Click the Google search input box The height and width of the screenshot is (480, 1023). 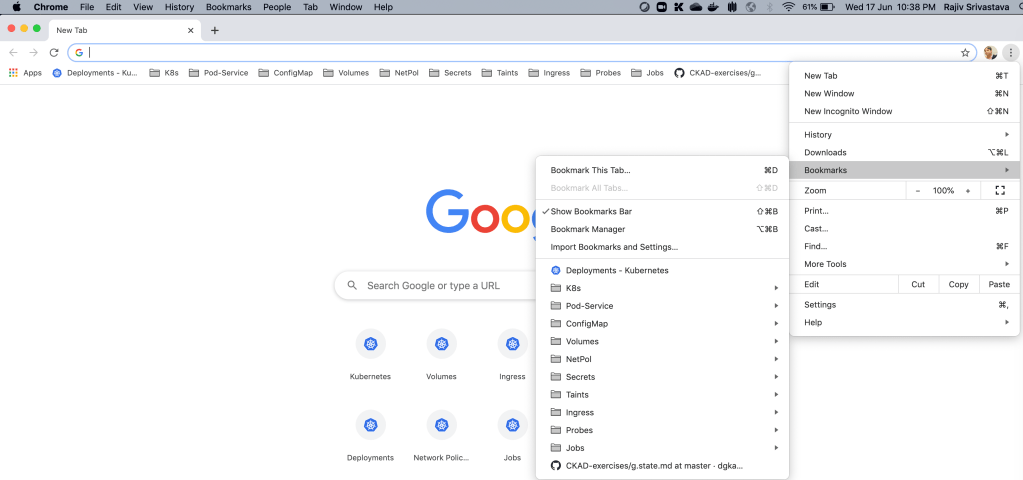click(x=440, y=285)
